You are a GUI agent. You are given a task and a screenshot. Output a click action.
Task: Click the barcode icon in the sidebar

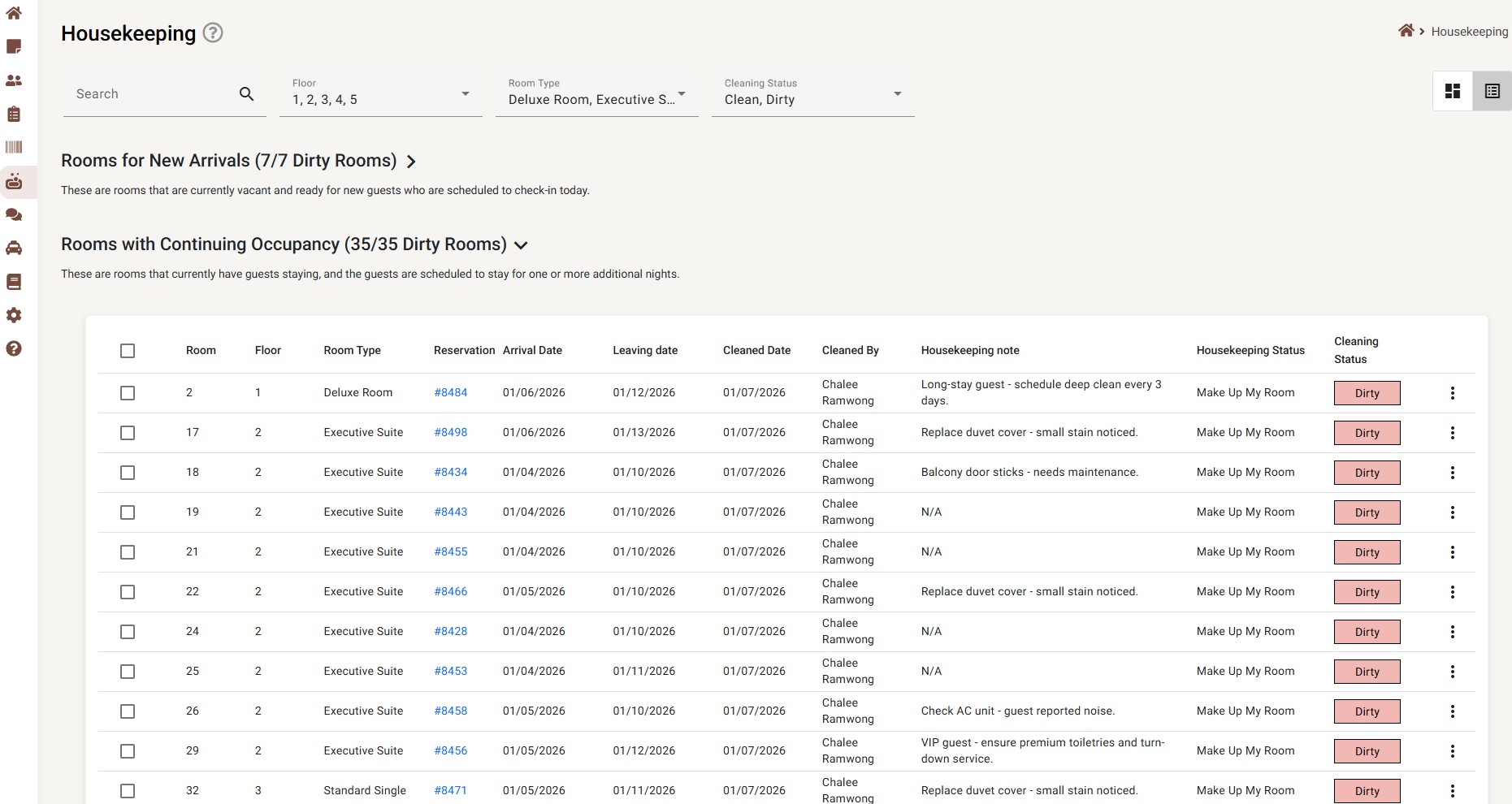tap(14, 147)
